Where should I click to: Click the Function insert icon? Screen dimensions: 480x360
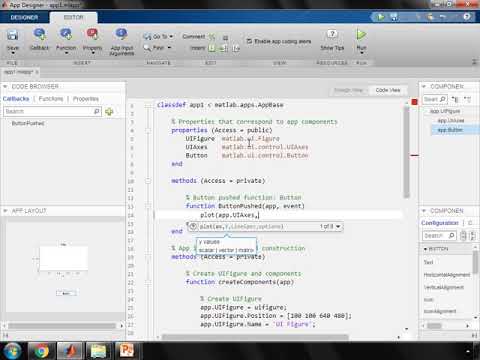point(66,34)
